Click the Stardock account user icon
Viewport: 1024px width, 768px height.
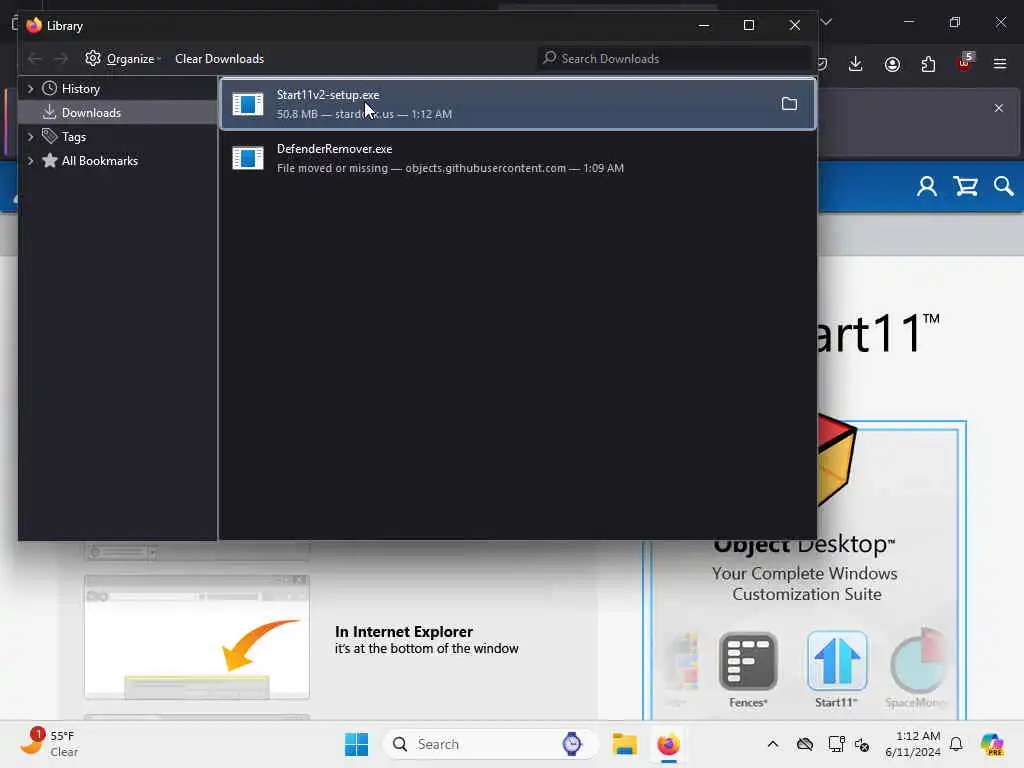(927, 187)
